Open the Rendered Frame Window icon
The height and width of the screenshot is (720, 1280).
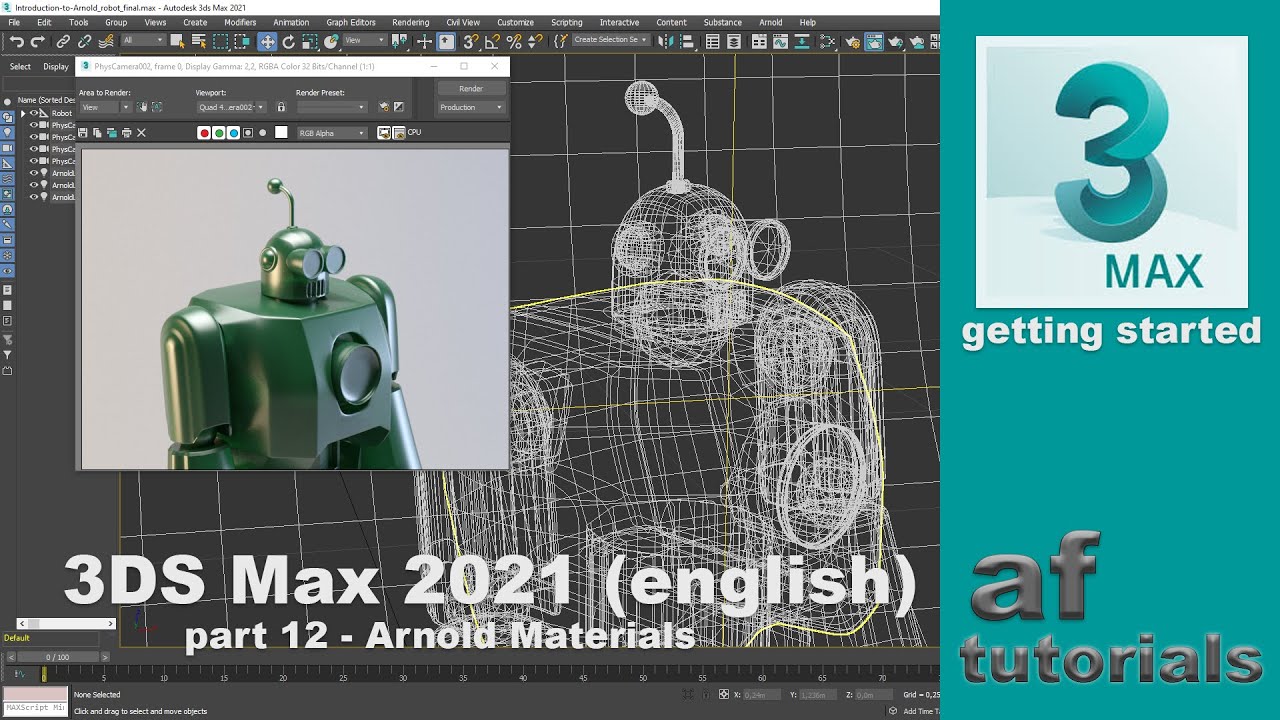pos(873,41)
